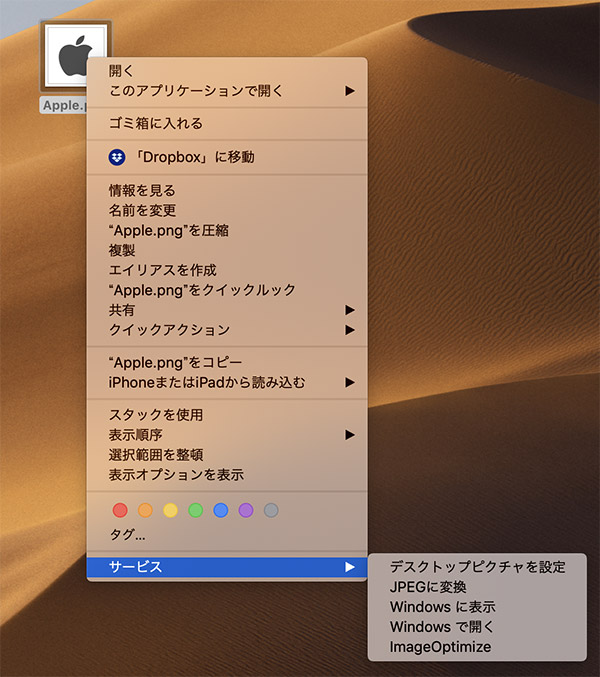Image resolution: width=600 pixels, height=677 pixels.
Task: Run the ImageOptimize service
Action: [x=477, y=647]
